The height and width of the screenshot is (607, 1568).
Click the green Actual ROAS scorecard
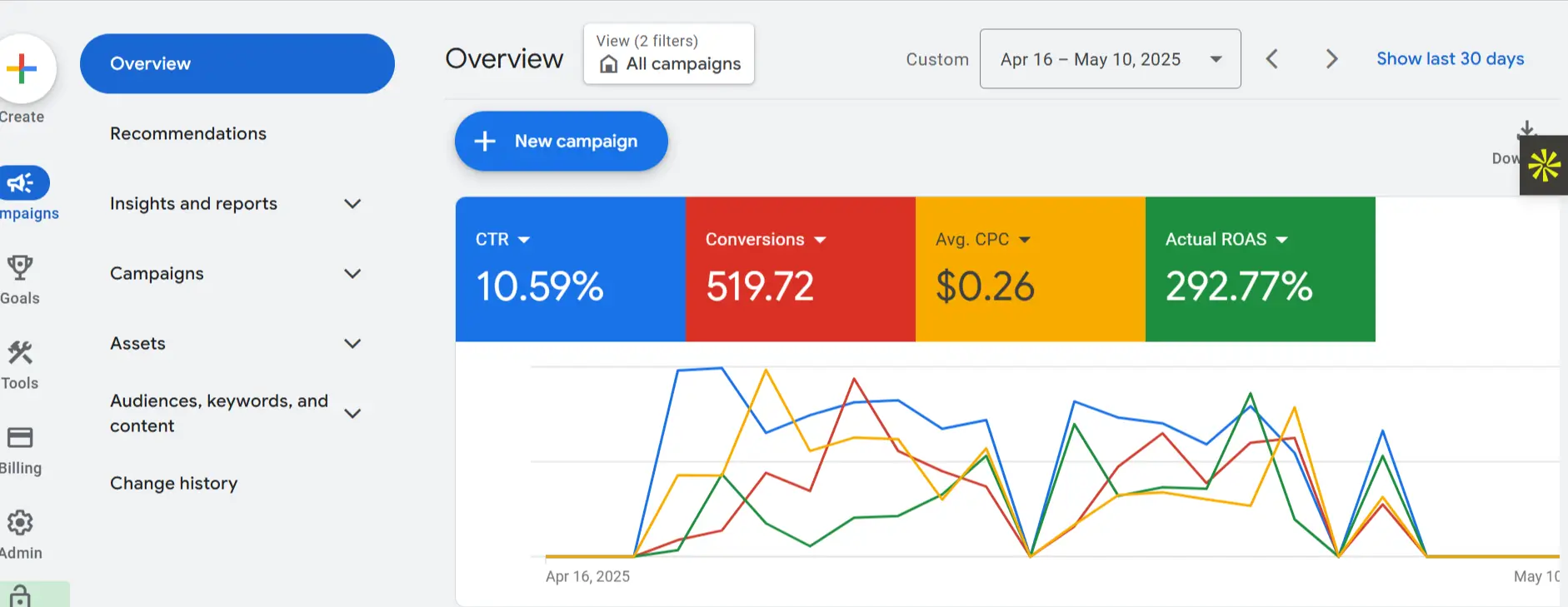click(1259, 269)
